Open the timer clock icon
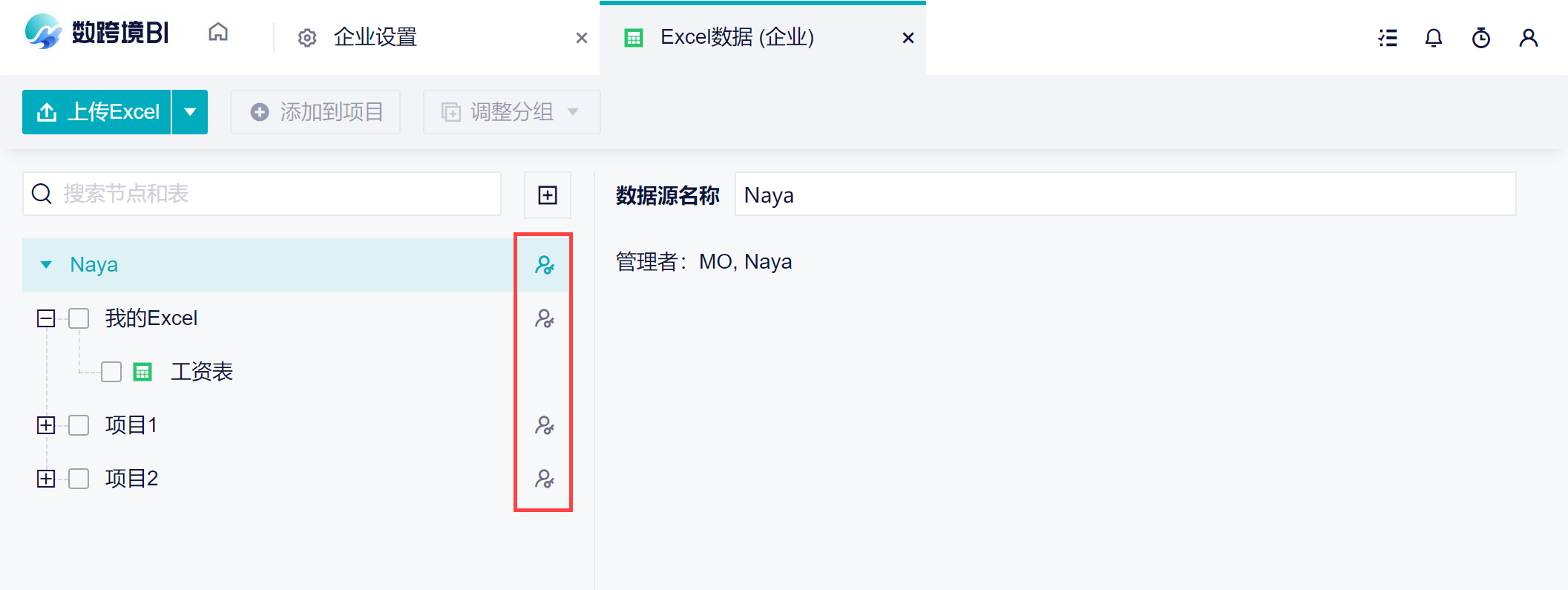This screenshot has height=590, width=1568. [x=1481, y=38]
